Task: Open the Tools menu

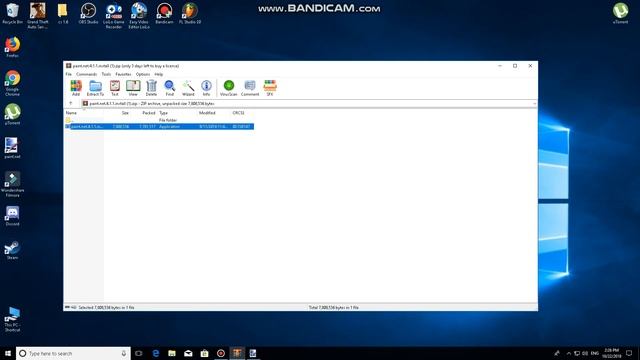Action: tap(106, 74)
